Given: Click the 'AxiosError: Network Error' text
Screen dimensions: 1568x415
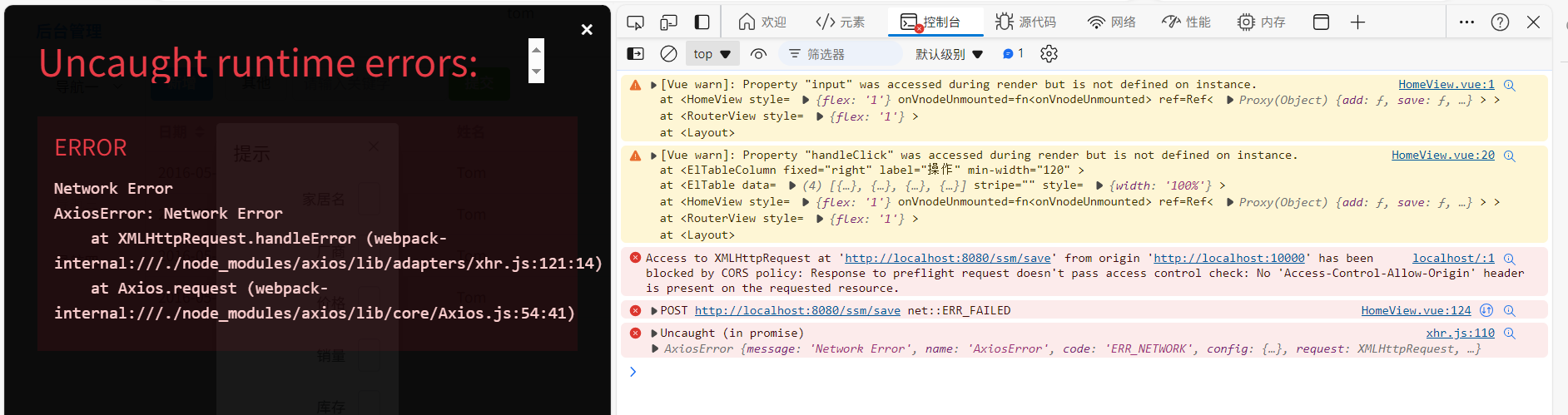Looking at the screenshot, I should coord(168,214).
